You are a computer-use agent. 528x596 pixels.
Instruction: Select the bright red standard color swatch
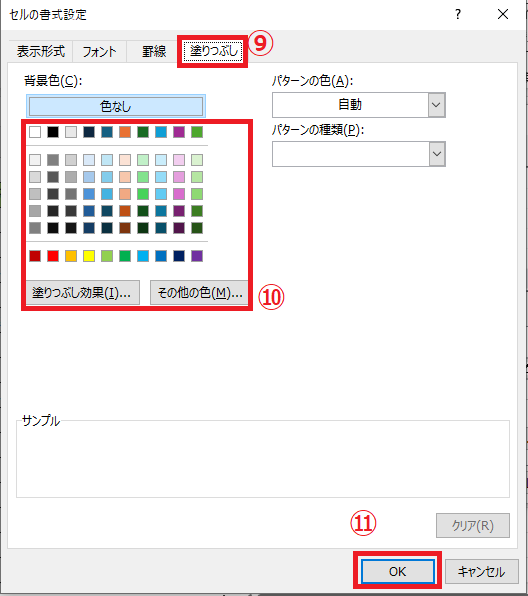pos(53,256)
